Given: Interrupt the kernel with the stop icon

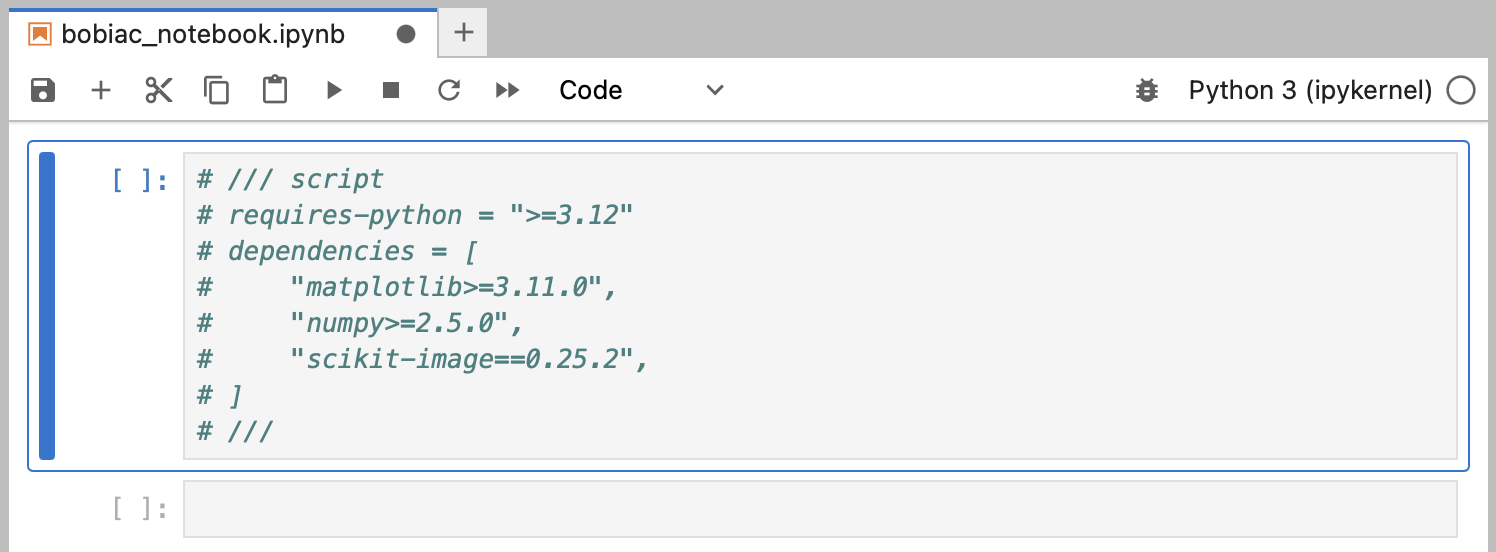Looking at the screenshot, I should [x=391, y=90].
